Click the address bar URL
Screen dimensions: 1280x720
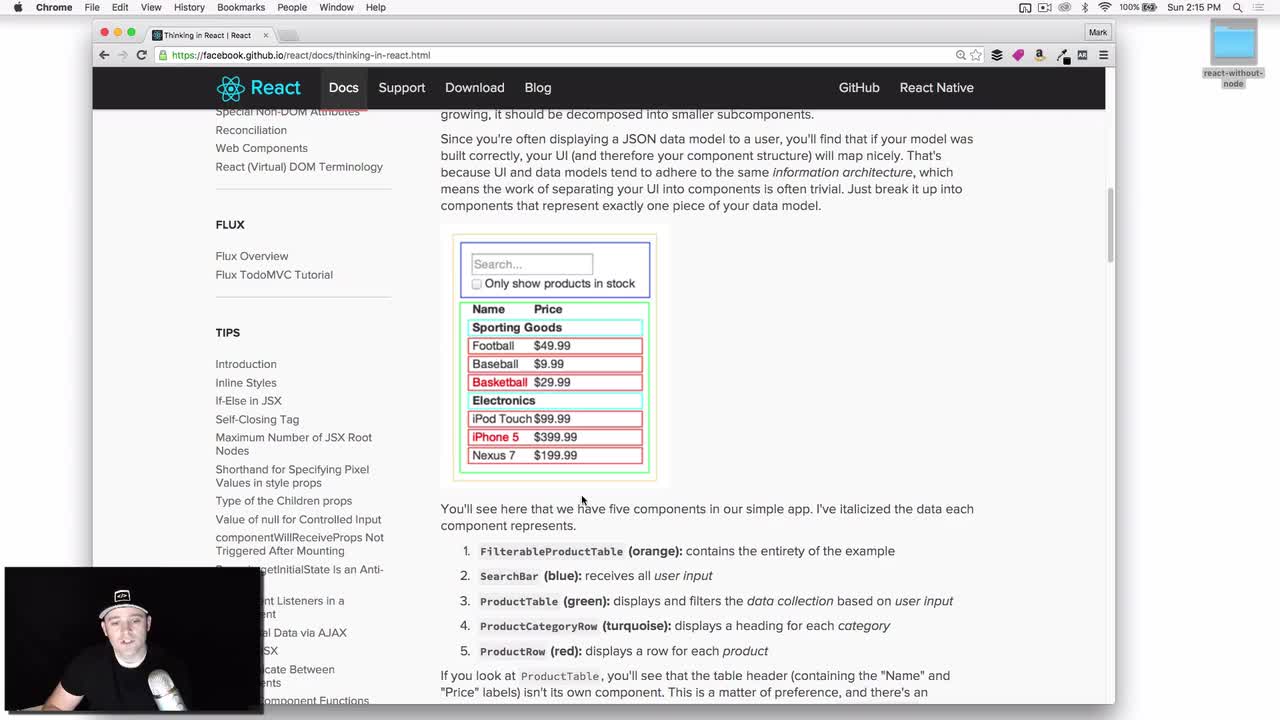[x=301, y=55]
